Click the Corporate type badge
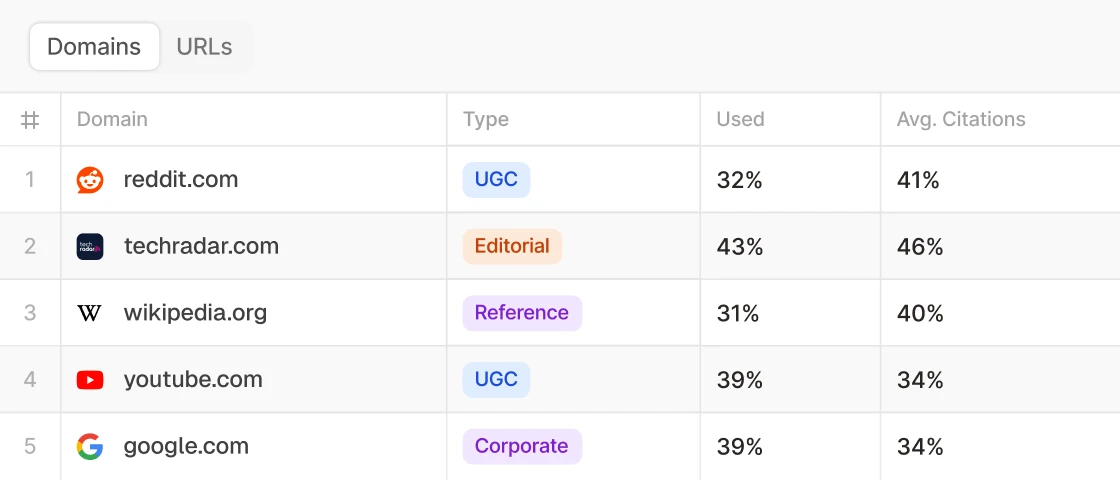1120x480 pixels. tap(521, 447)
